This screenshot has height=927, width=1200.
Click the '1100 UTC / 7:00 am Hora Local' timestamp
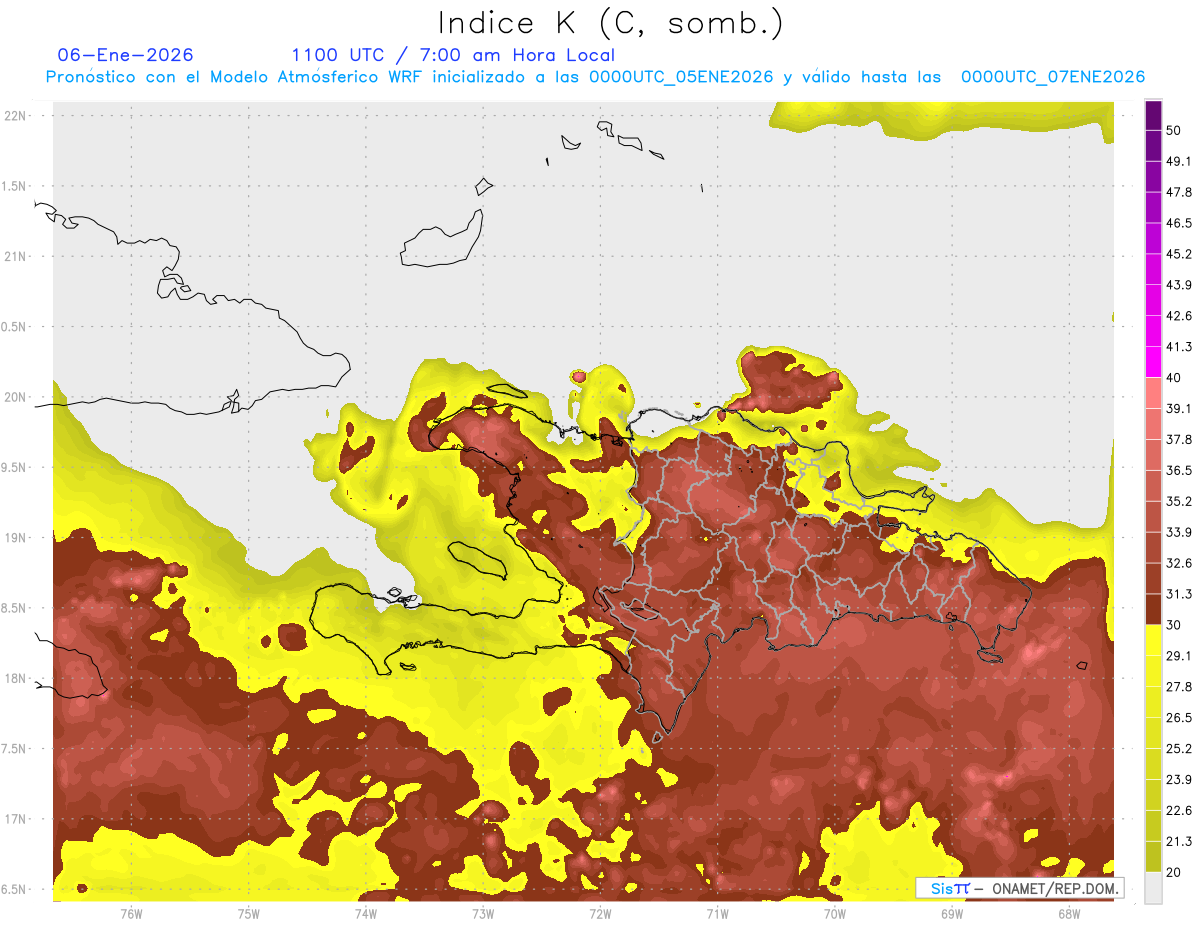tap(453, 55)
